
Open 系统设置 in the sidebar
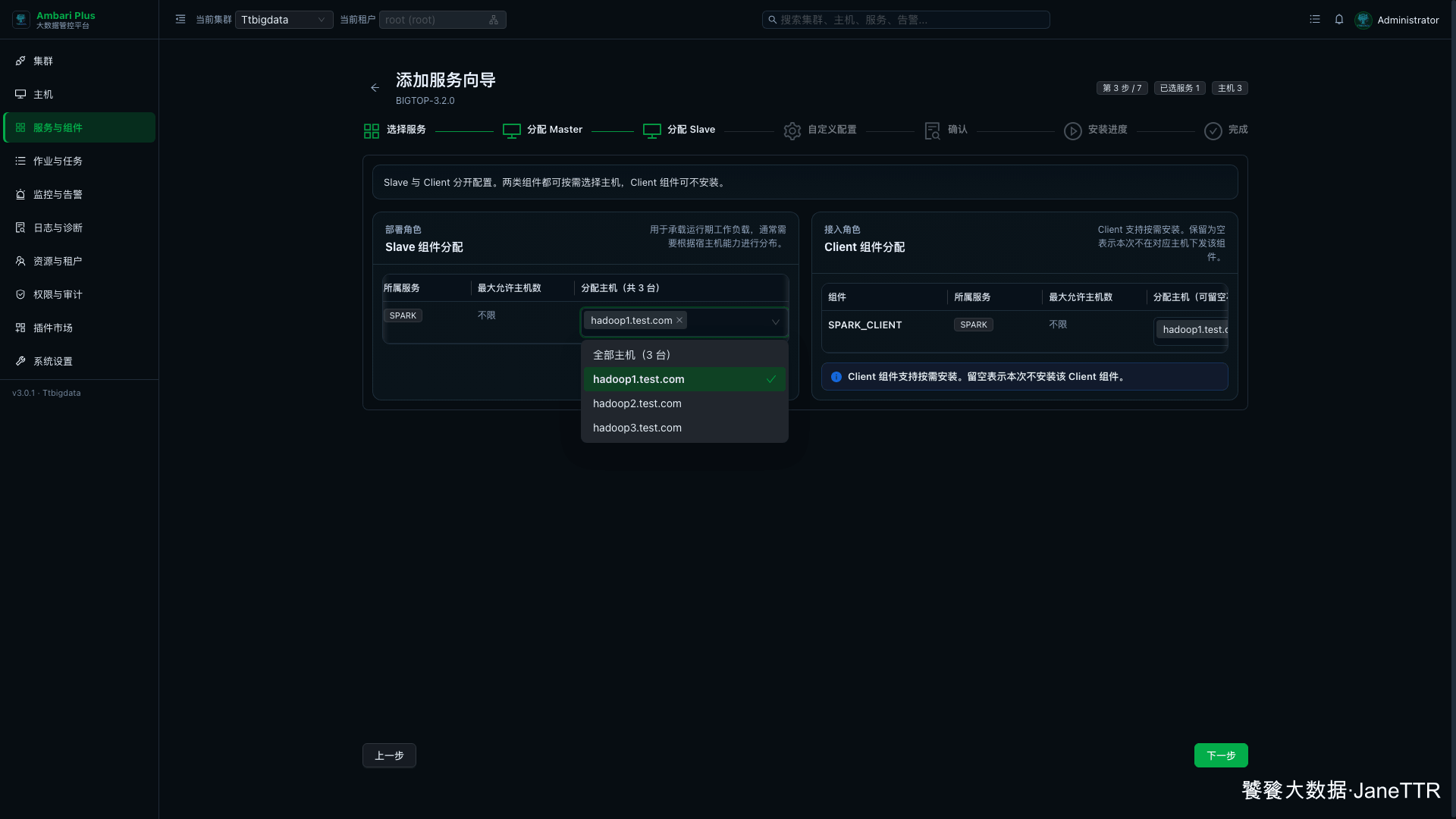tap(80, 361)
